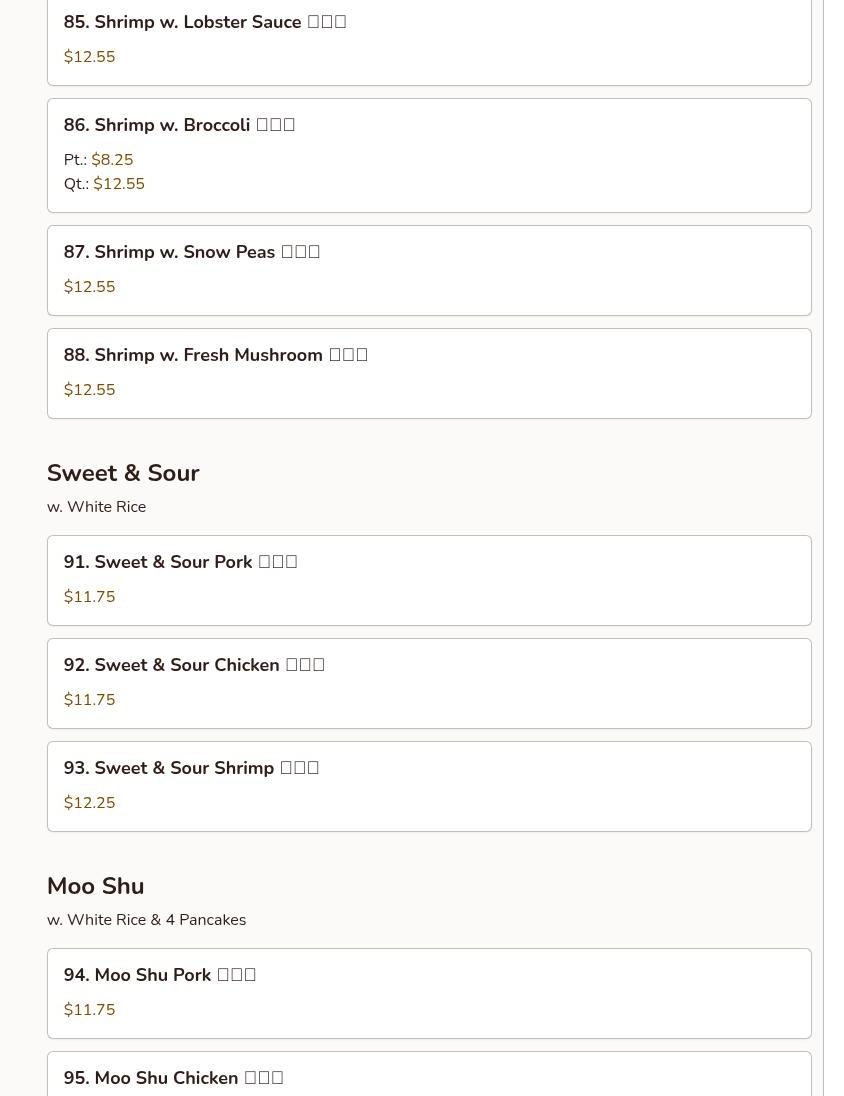Click the price under Shrimp w. Fresh Mushroom
Screen dimensions: 844x1096
coord(90,390)
